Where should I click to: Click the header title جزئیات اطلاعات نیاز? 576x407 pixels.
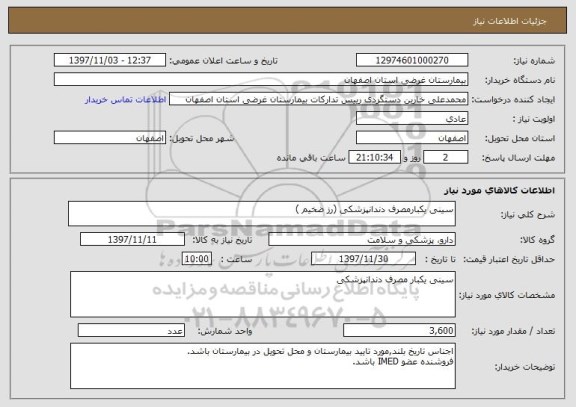click(510, 21)
